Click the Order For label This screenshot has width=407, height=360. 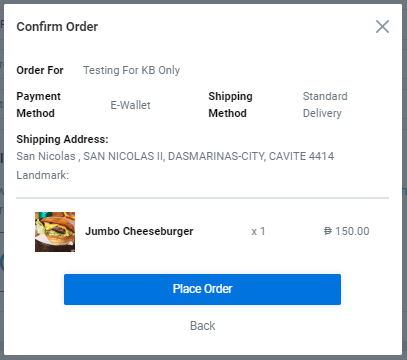click(x=40, y=70)
